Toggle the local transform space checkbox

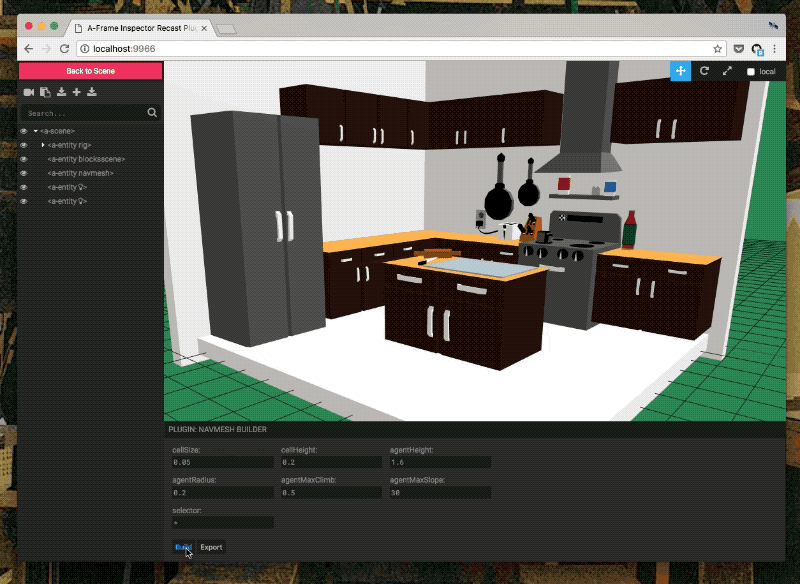tap(751, 71)
